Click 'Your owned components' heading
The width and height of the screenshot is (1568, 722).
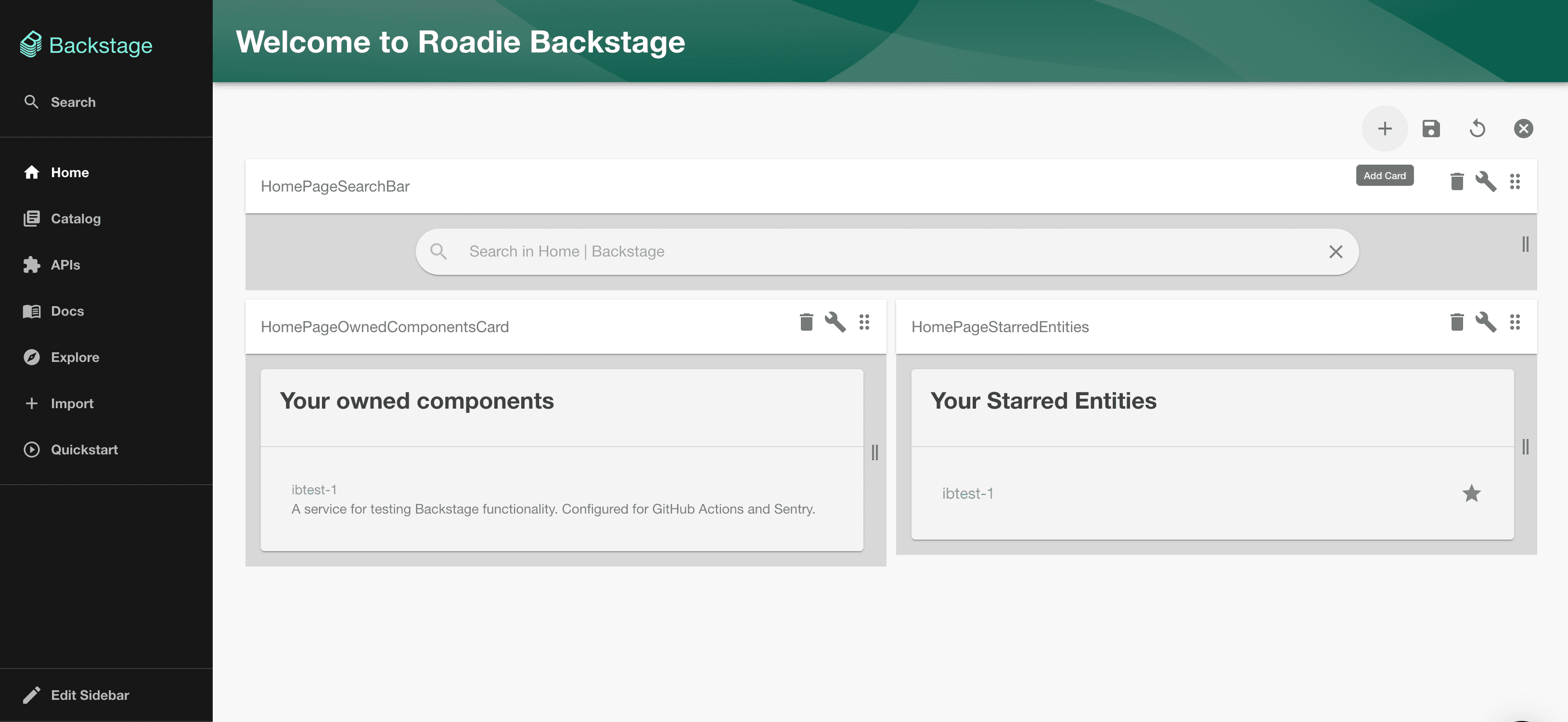coord(417,400)
